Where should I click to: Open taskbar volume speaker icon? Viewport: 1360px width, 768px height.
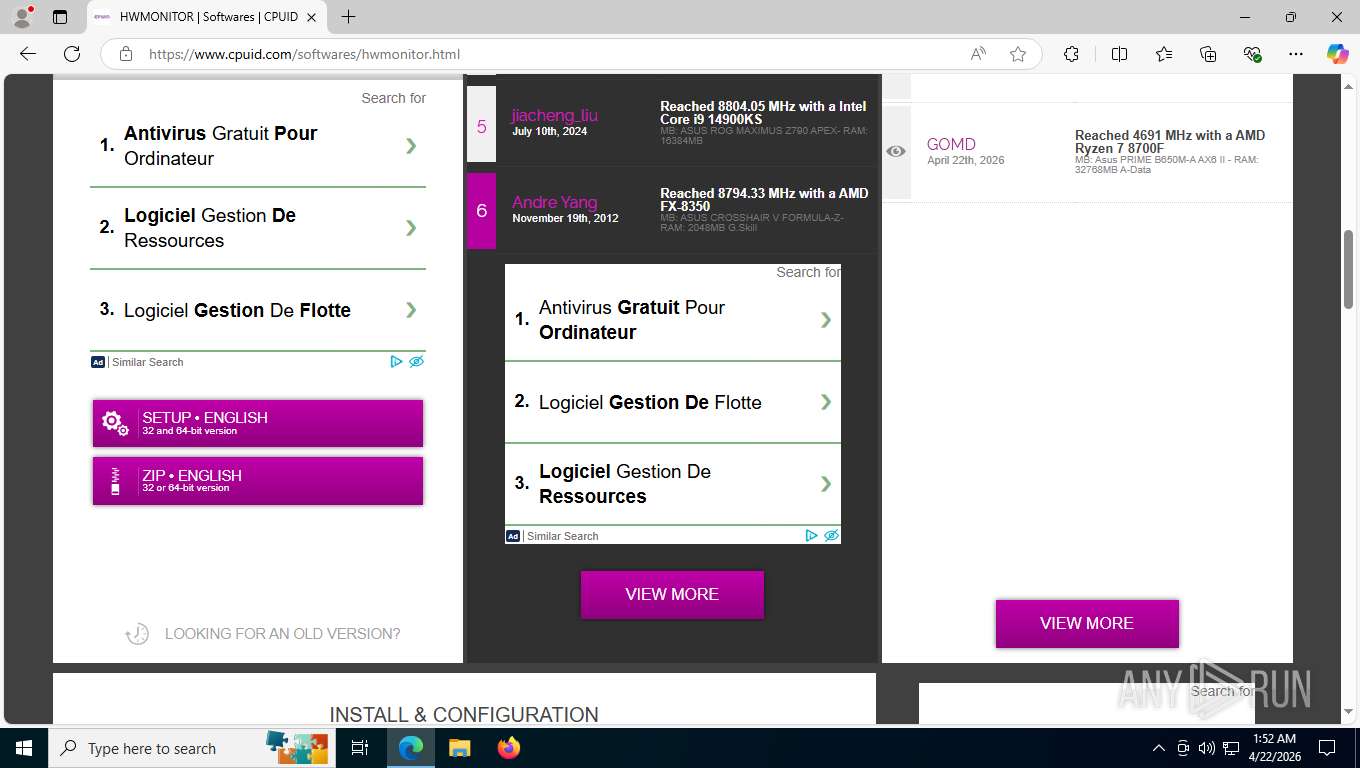tap(1206, 748)
